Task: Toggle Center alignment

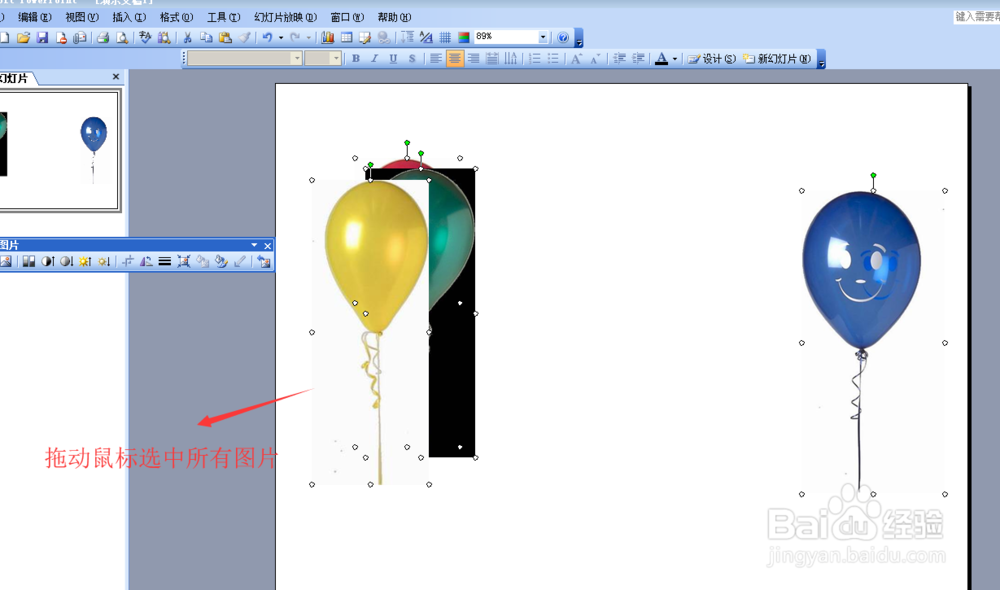Action: pos(455,59)
